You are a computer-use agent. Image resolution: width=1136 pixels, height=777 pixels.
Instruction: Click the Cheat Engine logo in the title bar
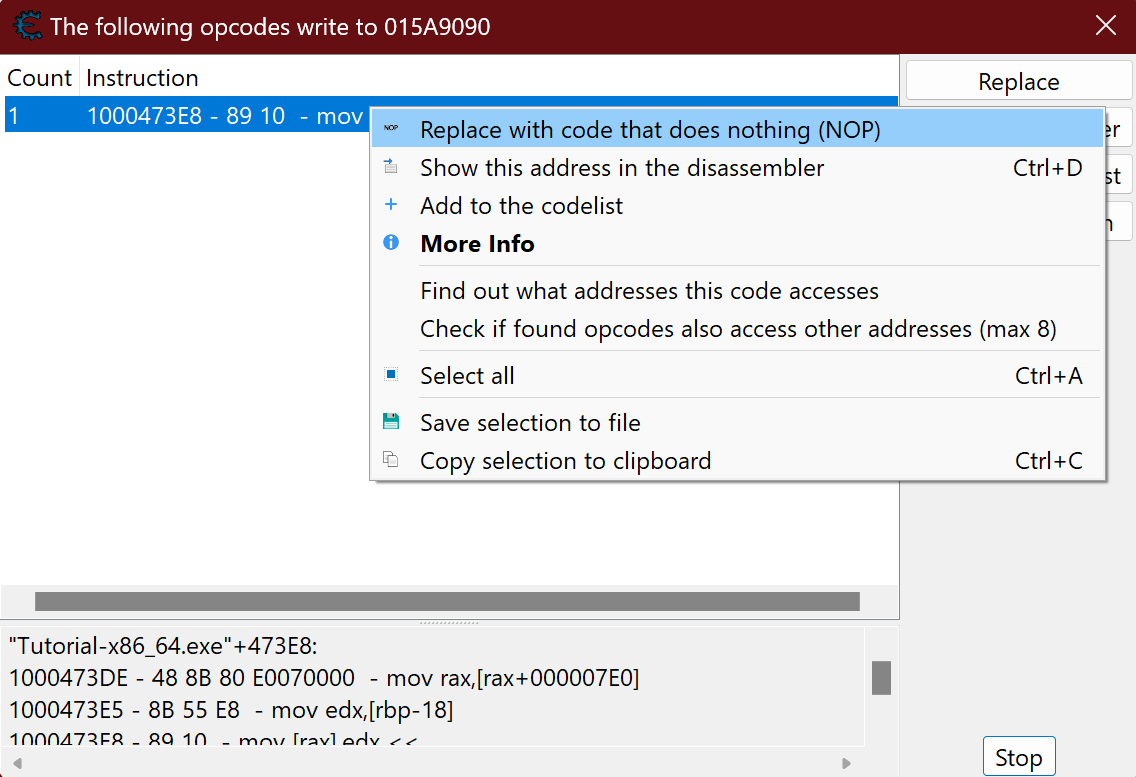(26, 26)
